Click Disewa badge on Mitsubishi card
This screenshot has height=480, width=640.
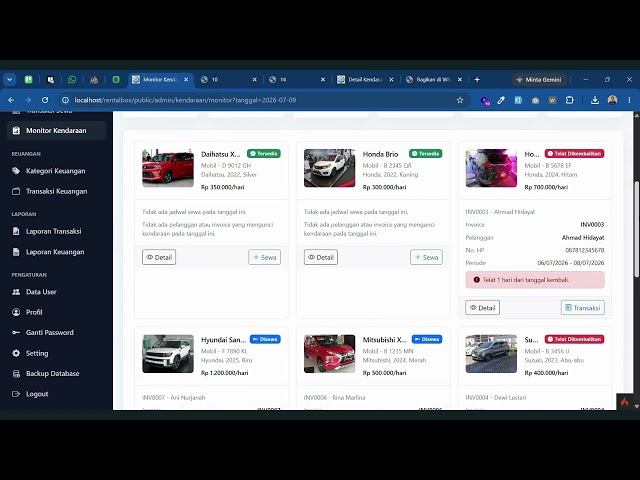coord(427,339)
